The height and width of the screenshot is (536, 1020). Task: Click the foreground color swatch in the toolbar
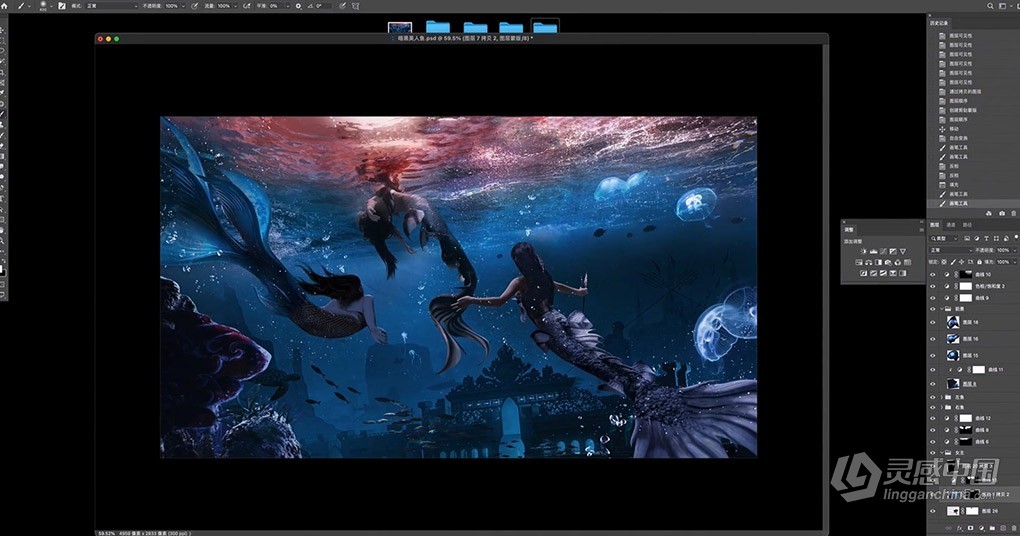click(x=3, y=268)
